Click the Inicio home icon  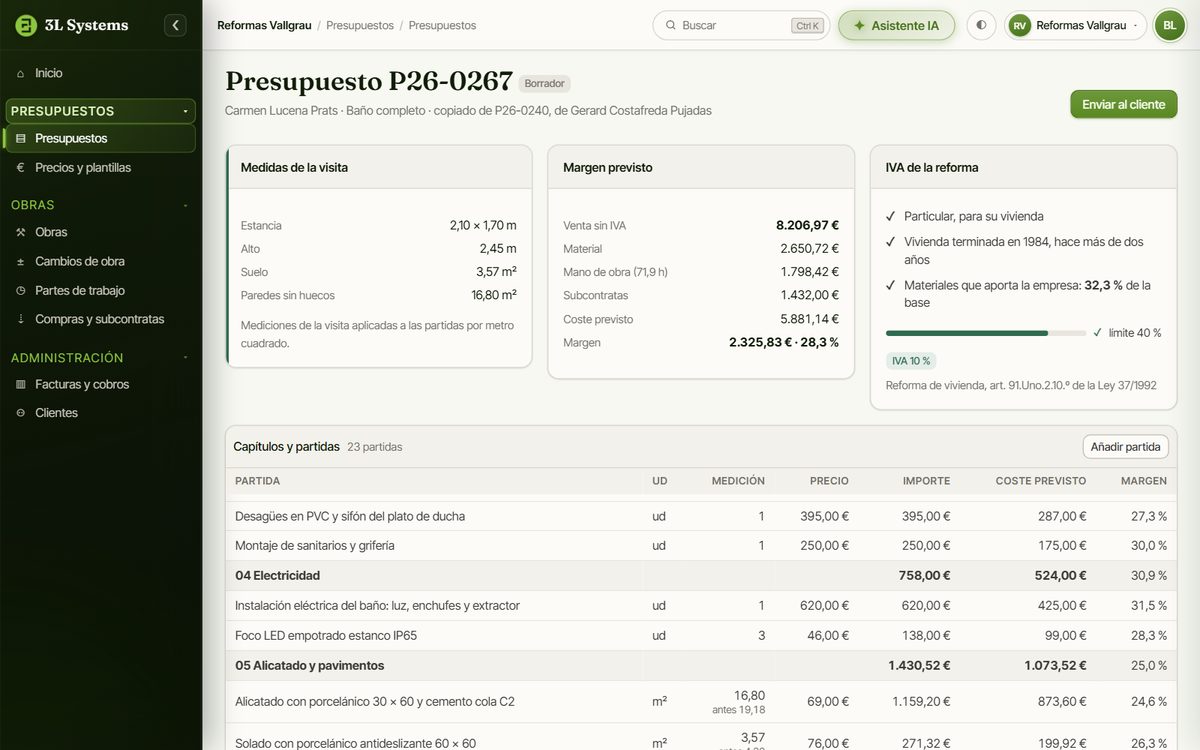pos(21,73)
